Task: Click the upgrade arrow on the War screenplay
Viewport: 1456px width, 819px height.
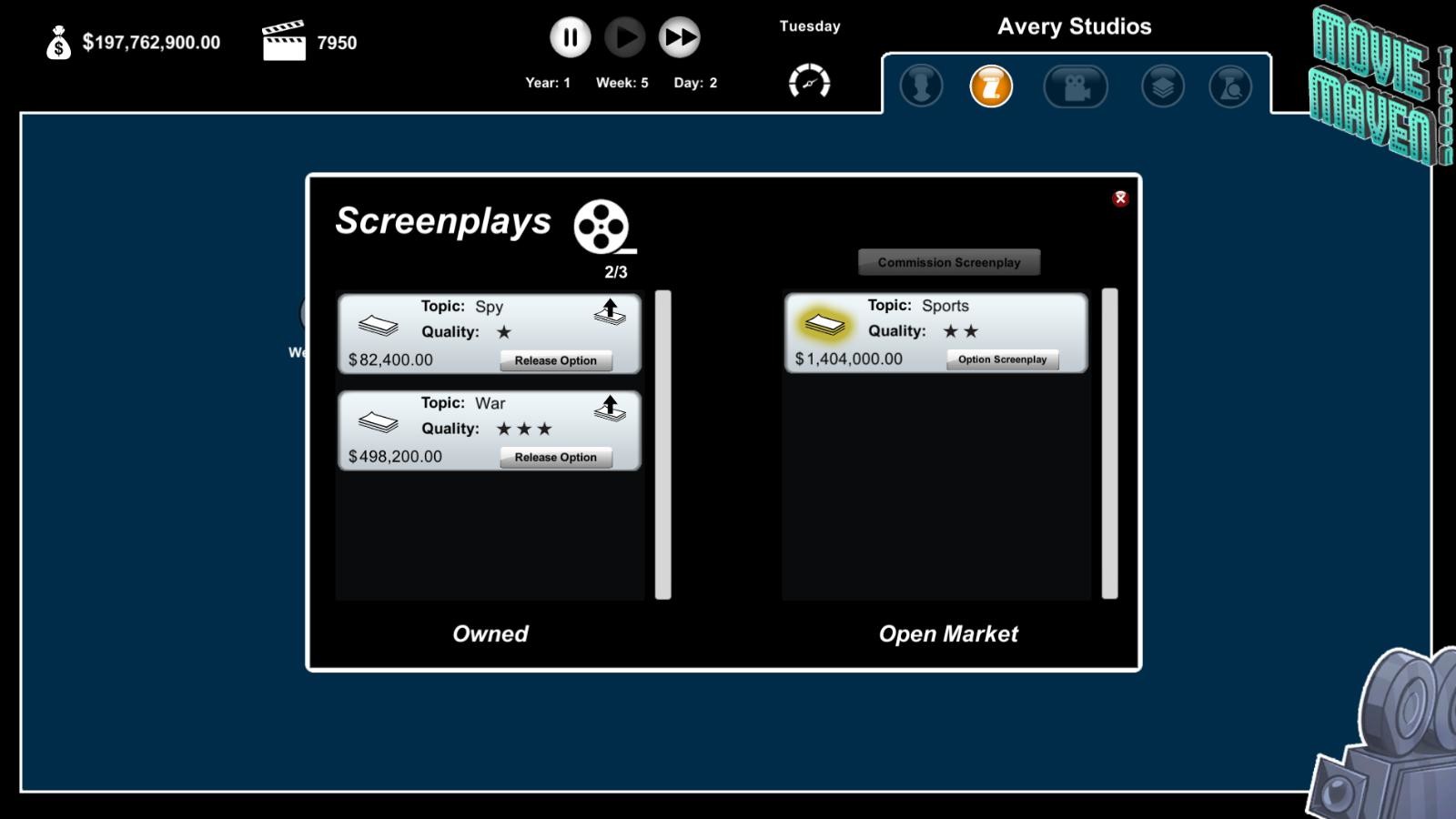Action: pyautogui.click(x=609, y=409)
